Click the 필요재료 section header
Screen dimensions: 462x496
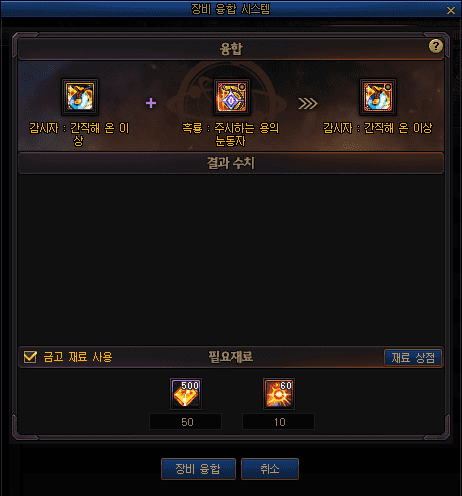point(231,357)
